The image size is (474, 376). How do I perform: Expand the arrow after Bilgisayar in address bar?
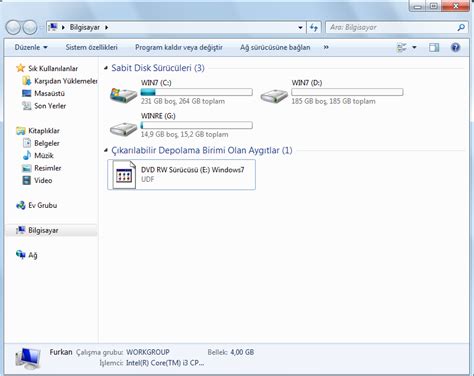[106, 27]
